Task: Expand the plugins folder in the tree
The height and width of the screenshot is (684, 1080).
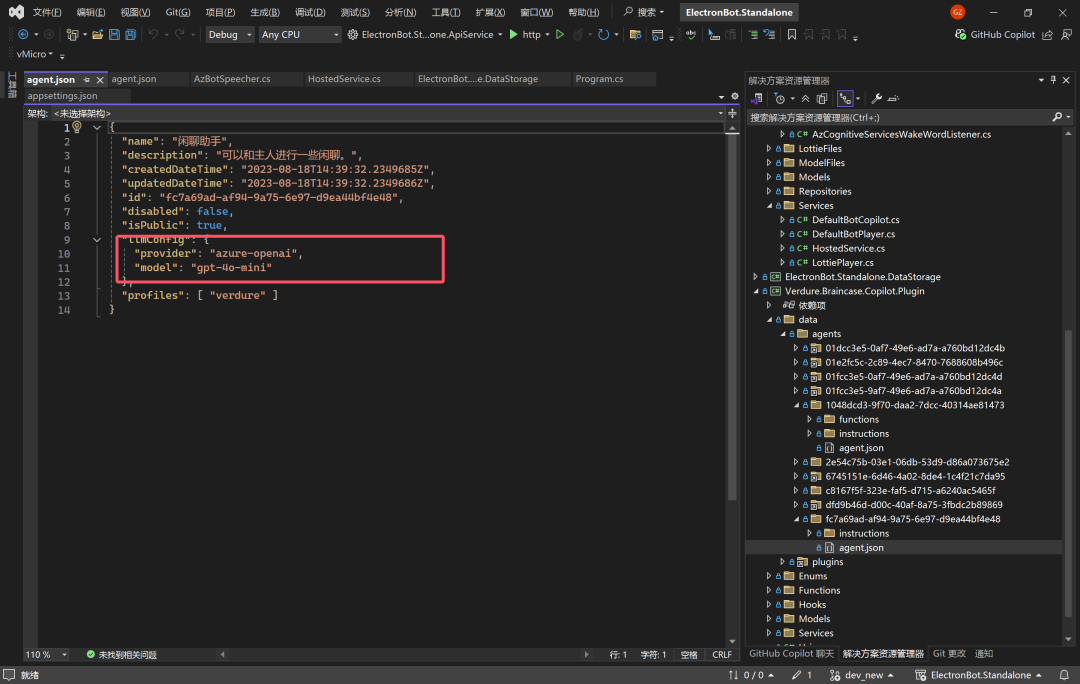Action: 782,562
